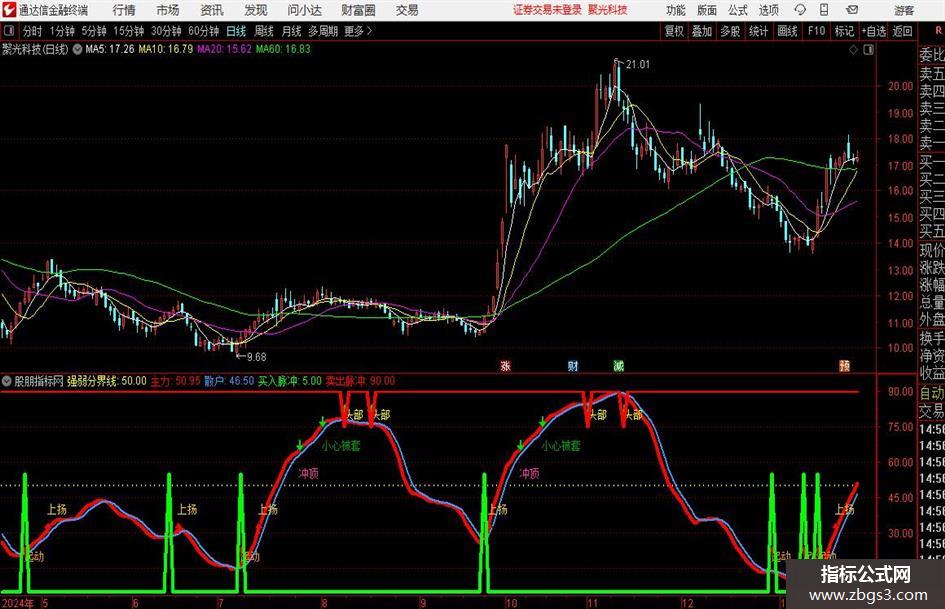Click the 标记 mark button

pos(844,31)
